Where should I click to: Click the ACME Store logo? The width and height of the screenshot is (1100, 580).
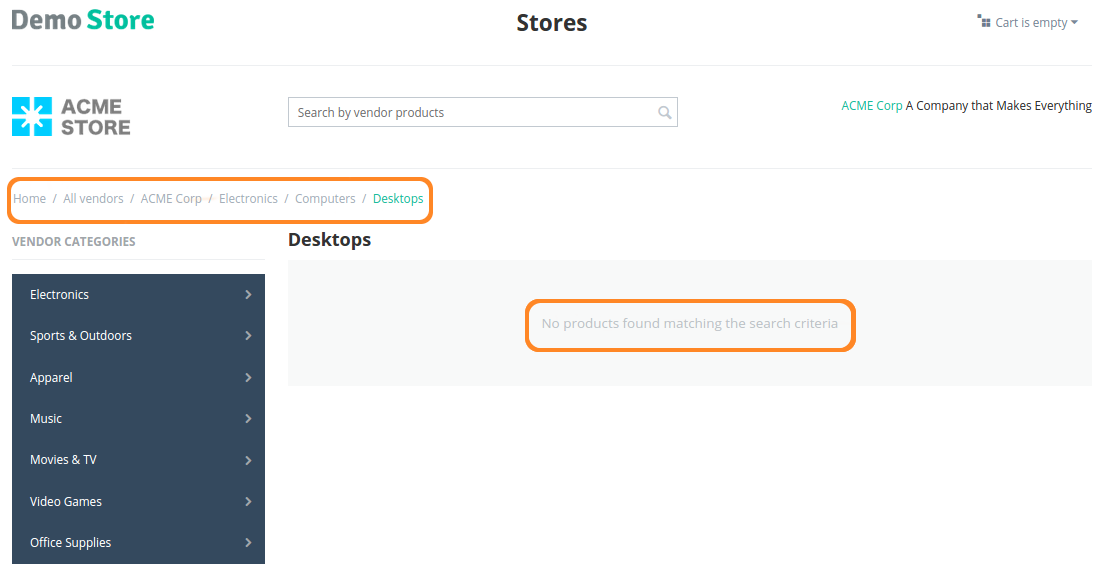click(71, 116)
